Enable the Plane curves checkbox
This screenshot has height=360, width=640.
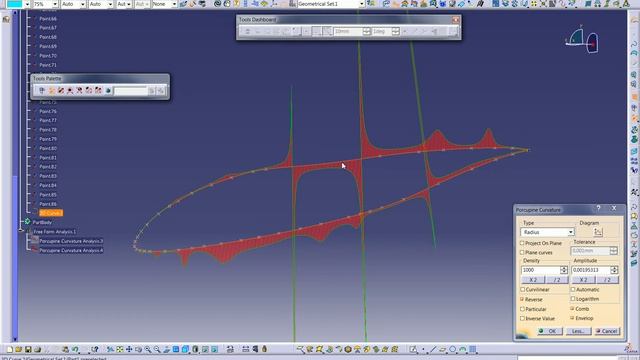[522, 253]
